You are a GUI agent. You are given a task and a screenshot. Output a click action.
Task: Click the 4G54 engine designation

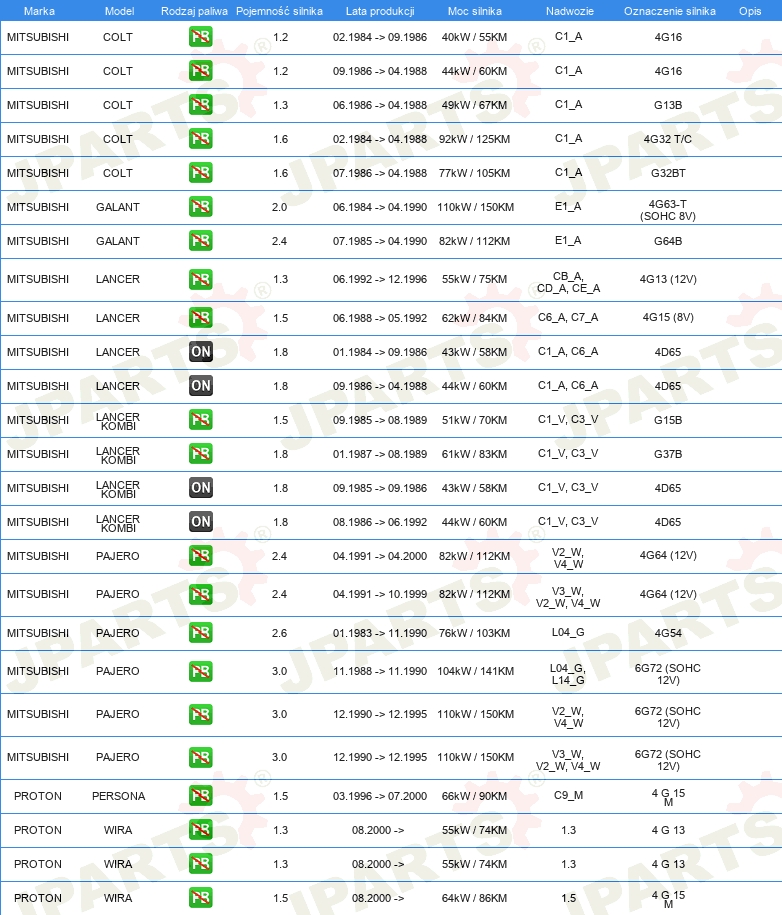(668, 633)
